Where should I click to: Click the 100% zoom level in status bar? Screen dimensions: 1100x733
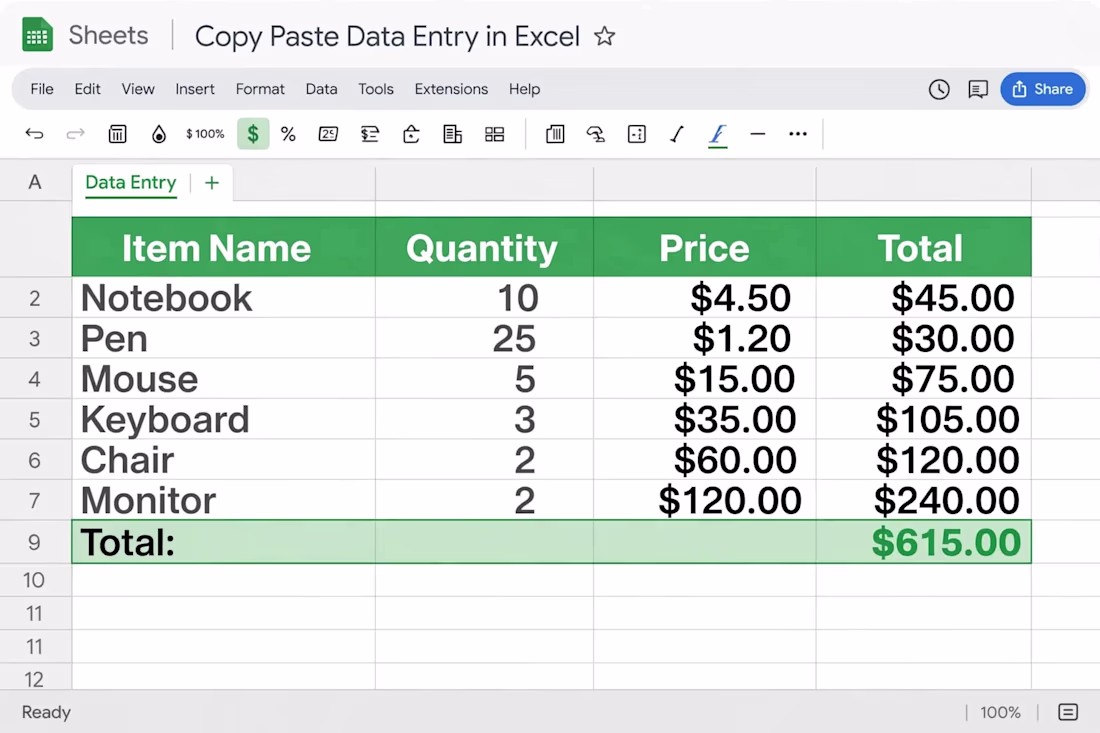pyautogui.click(x=1000, y=713)
